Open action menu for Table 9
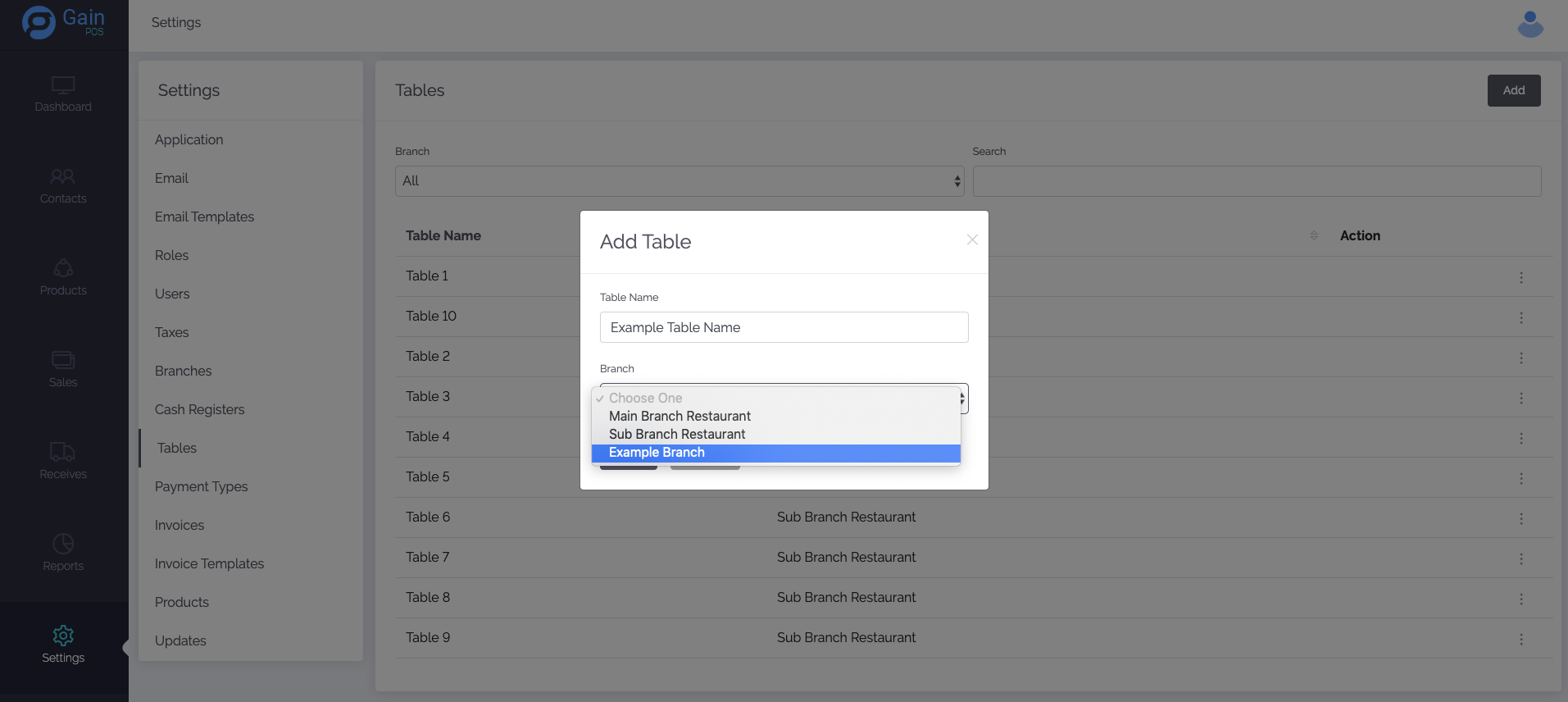Image resolution: width=1568 pixels, height=702 pixels. coord(1521,639)
